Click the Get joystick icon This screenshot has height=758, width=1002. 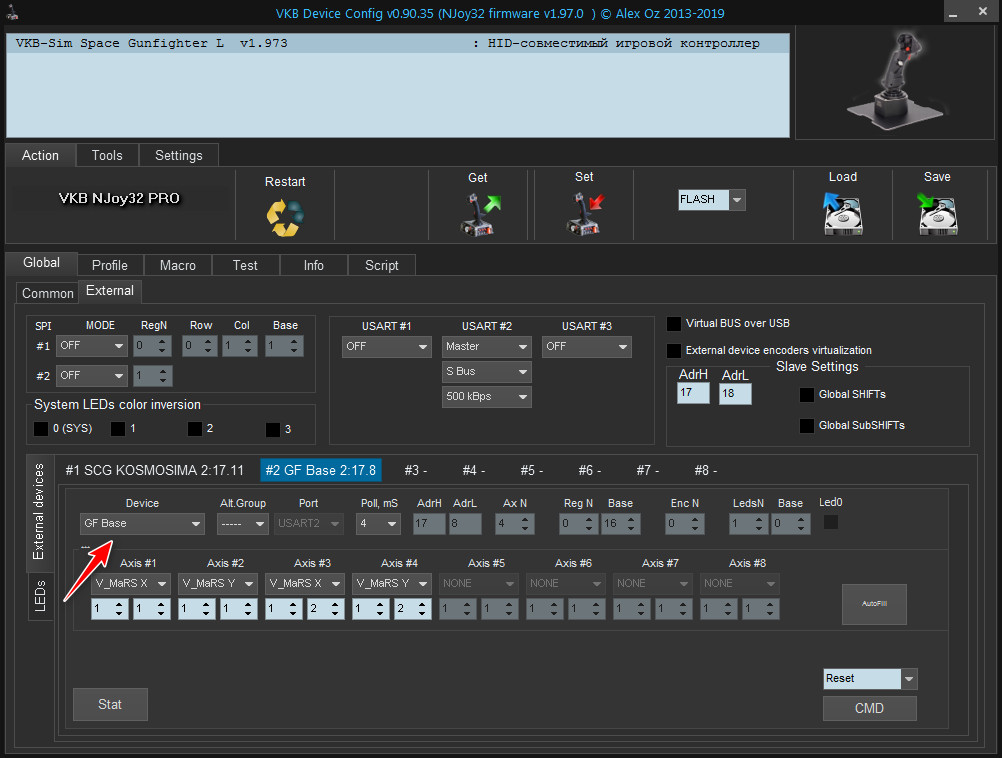(480, 214)
